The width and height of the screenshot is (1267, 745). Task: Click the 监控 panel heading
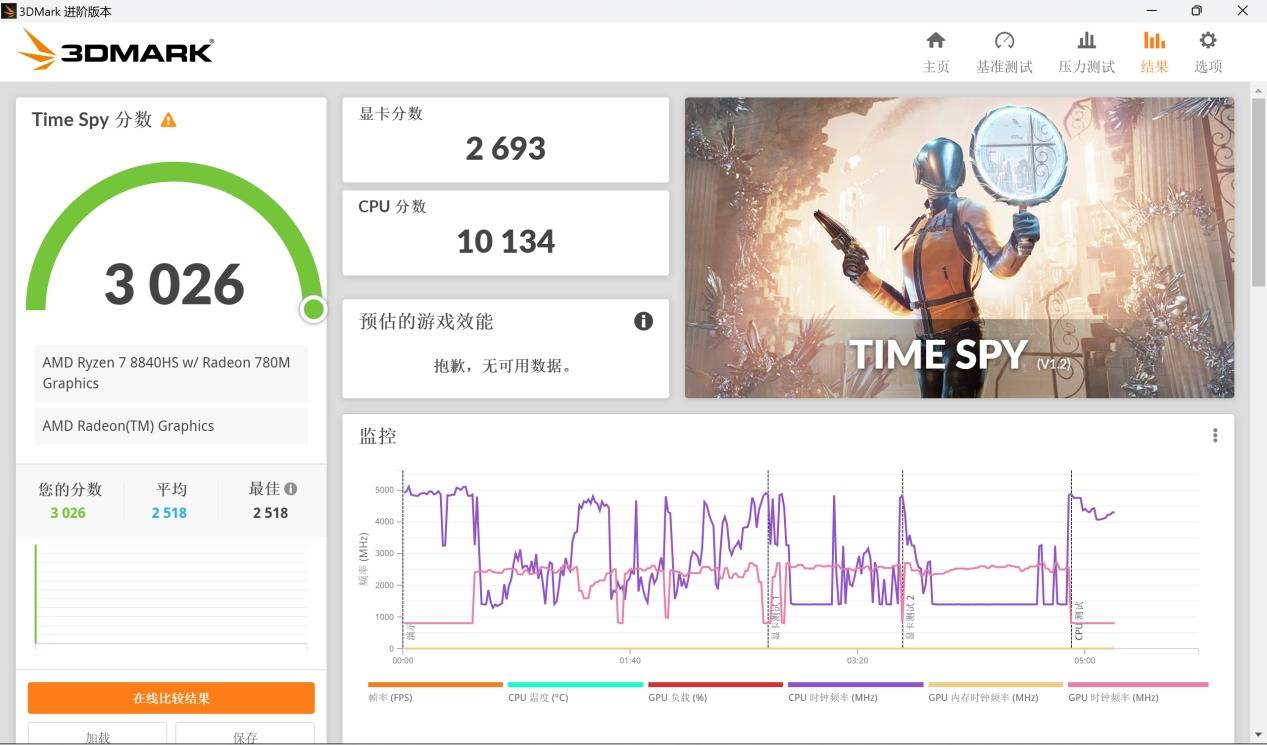pyautogui.click(x=378, y=436)
